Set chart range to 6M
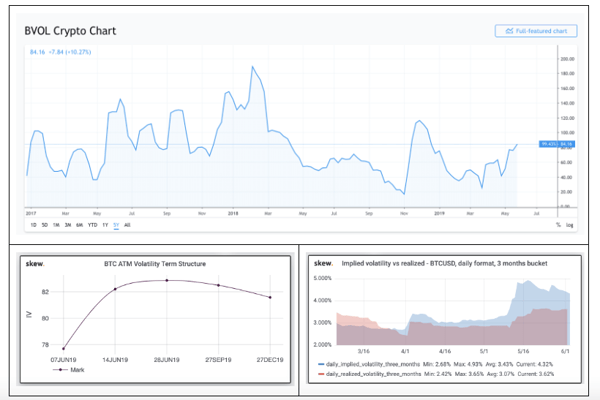600x400 pixels. [x=80, y=224]
